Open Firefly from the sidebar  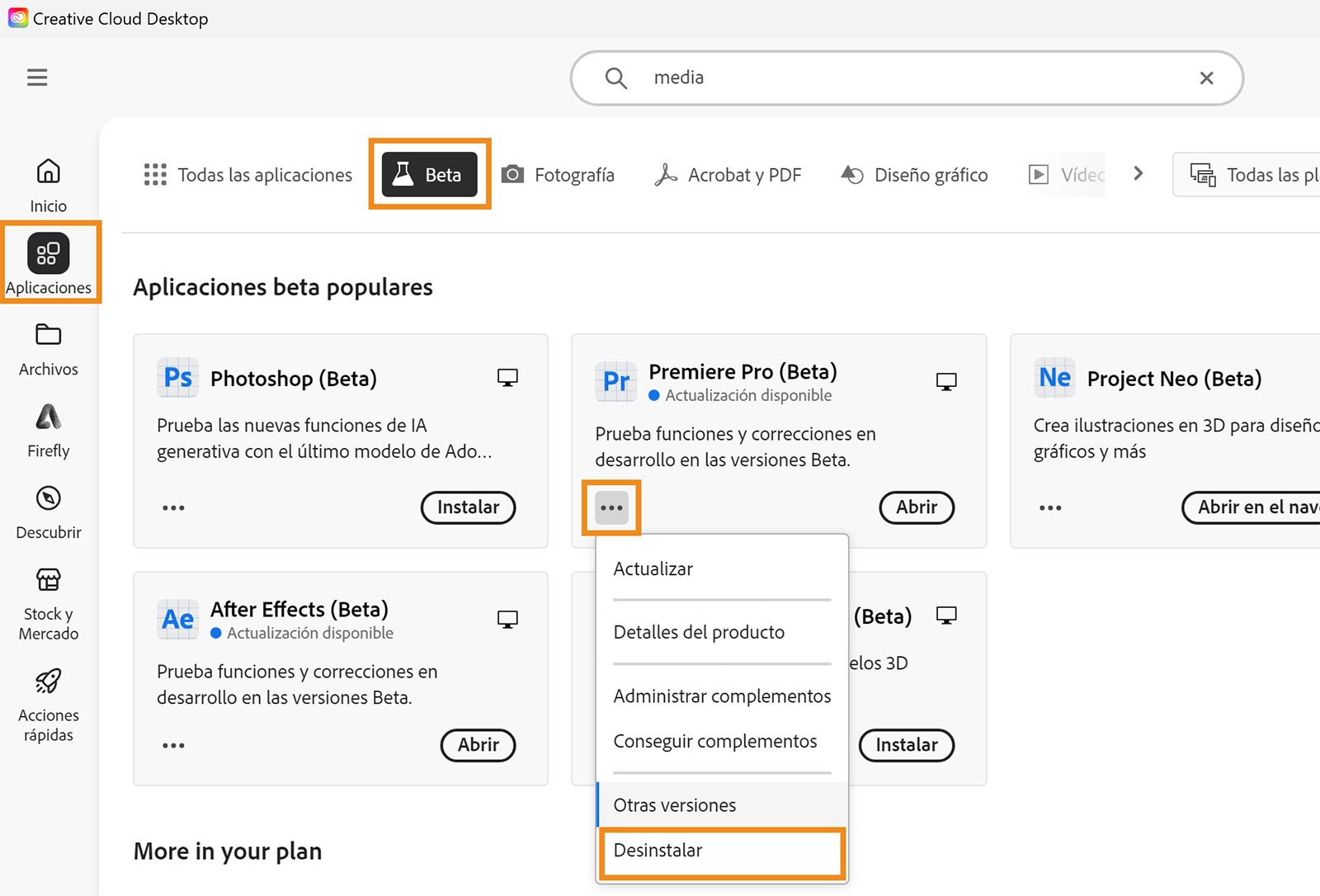tap(49, 431)
